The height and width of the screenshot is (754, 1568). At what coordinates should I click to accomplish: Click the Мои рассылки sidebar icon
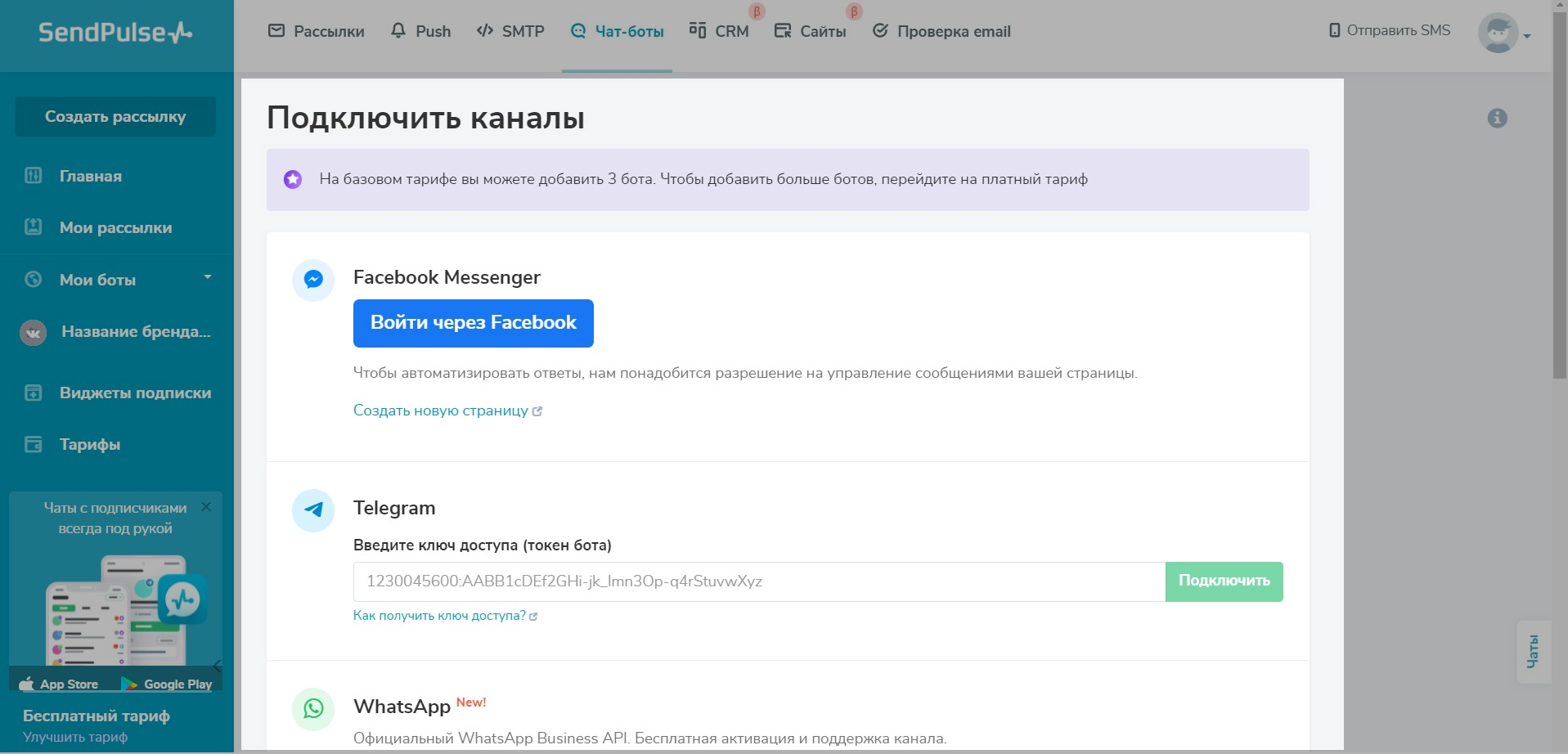click(34, 227)
